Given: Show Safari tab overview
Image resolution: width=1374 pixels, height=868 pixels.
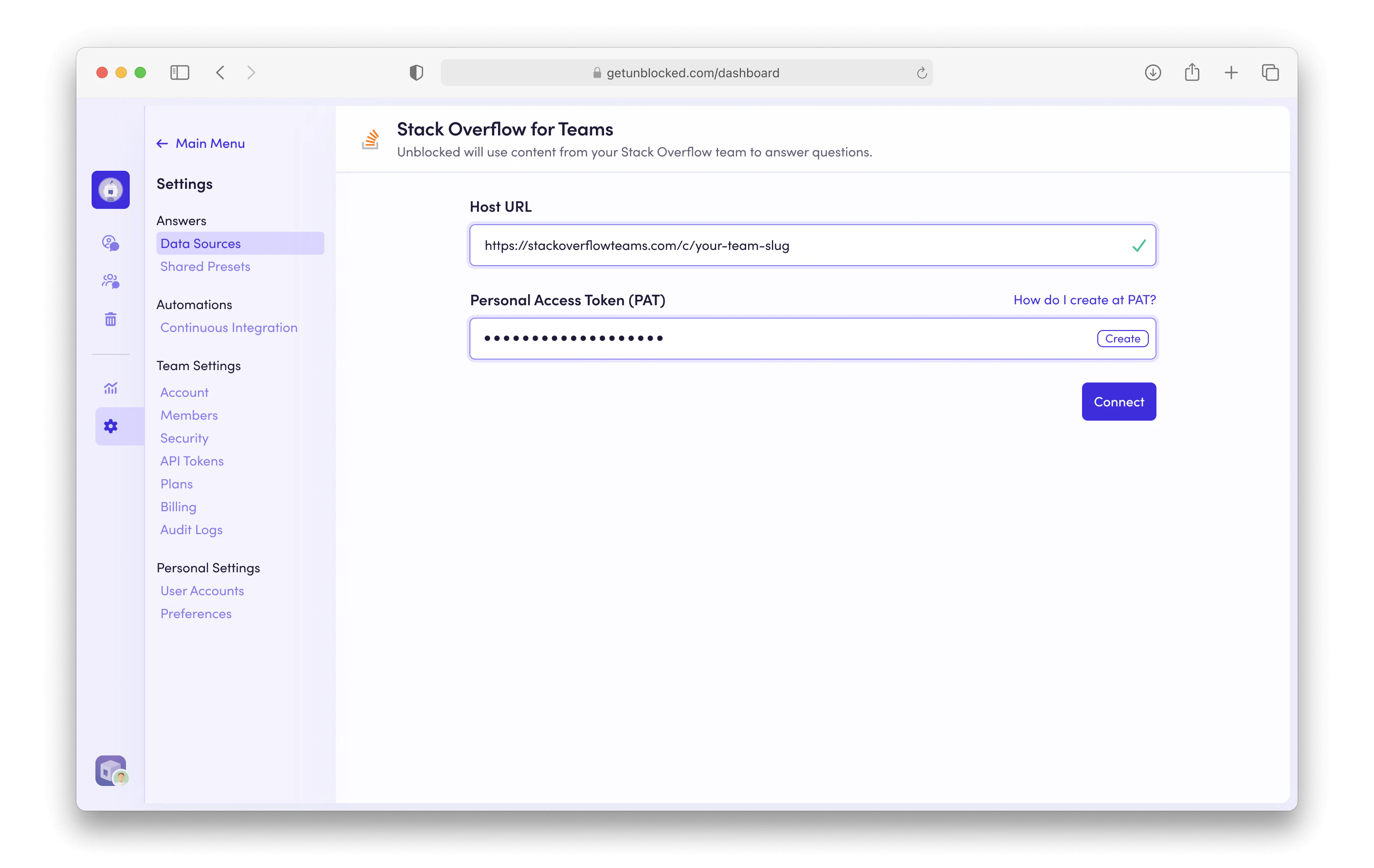Looking at the screenshot, I should (x=1271, y=72).
